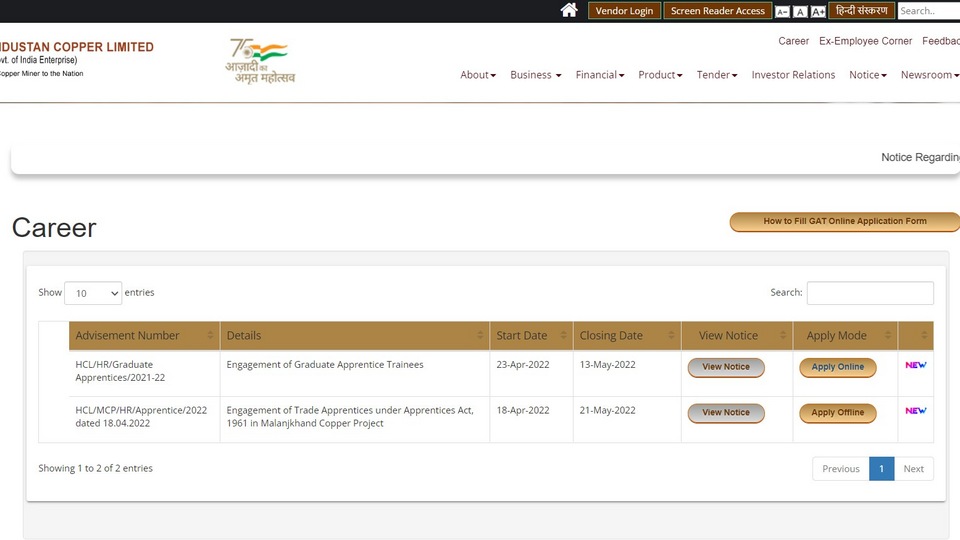Click the table Search input field

click(870, 293)
